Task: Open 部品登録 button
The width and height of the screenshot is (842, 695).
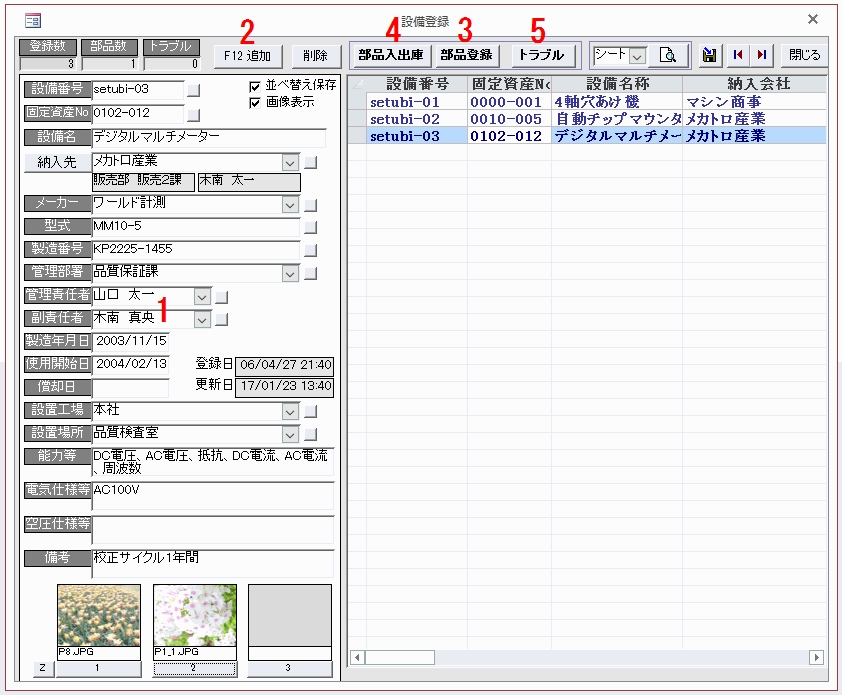Action: [467, 55]
